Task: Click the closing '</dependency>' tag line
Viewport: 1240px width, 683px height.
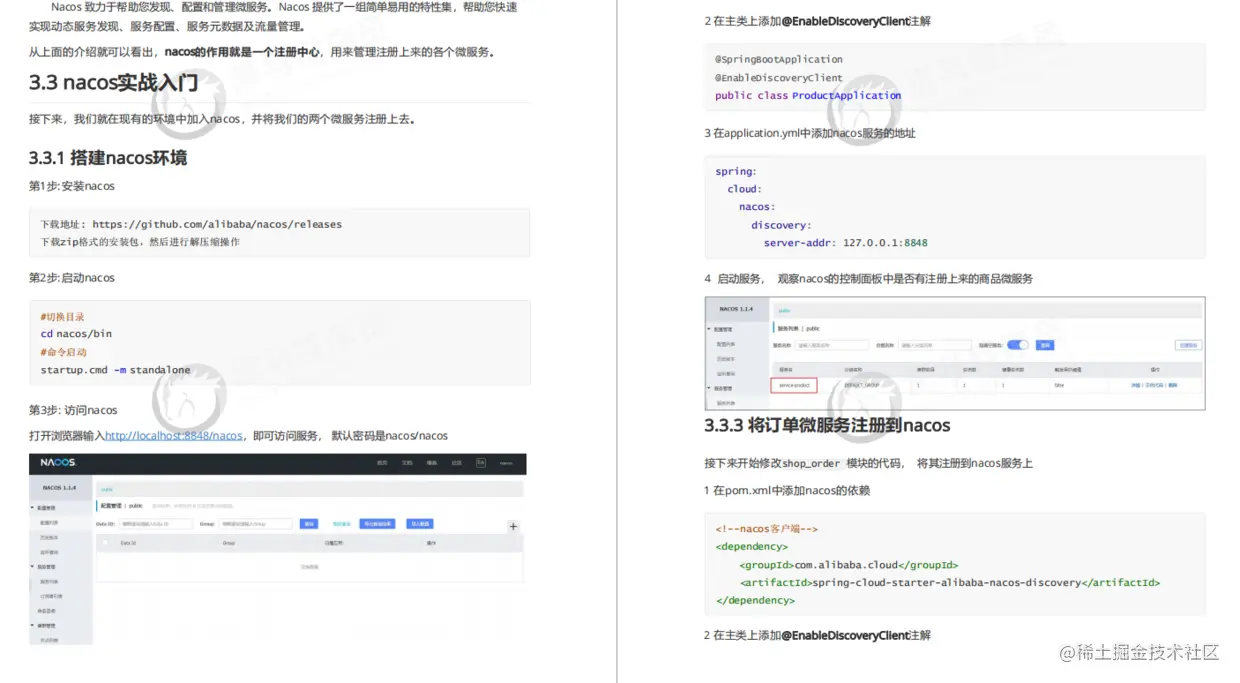Action: [x=755, y=601]
